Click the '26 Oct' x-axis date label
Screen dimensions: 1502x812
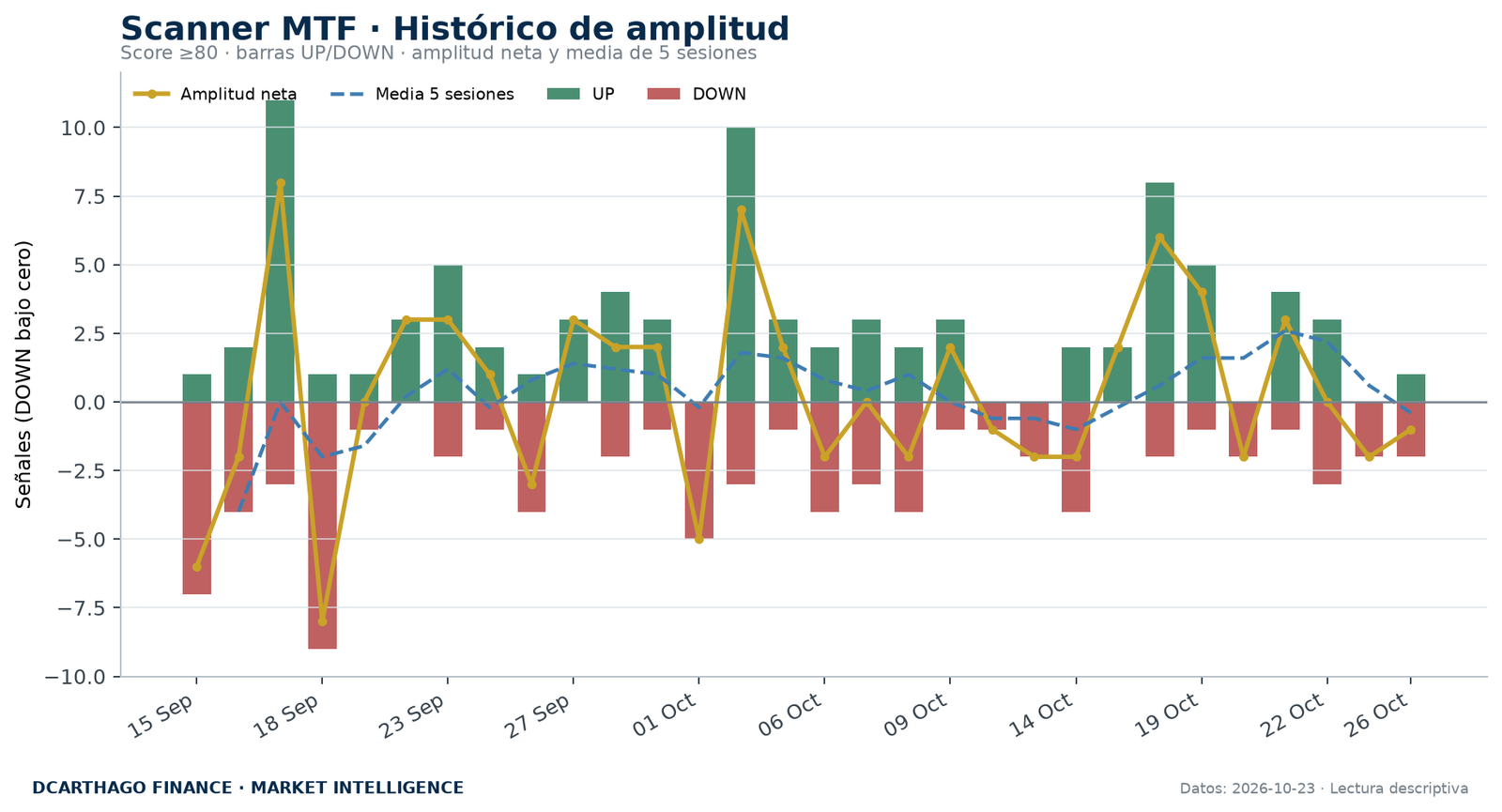(x=1377, y=715)
